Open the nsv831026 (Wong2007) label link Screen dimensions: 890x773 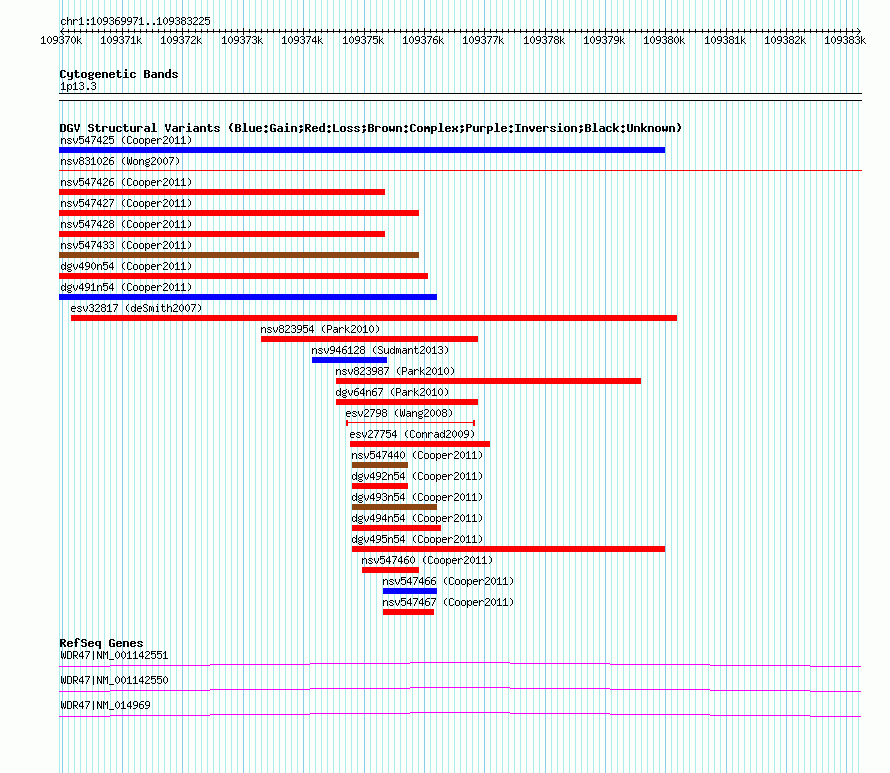(x=120, y=161)
